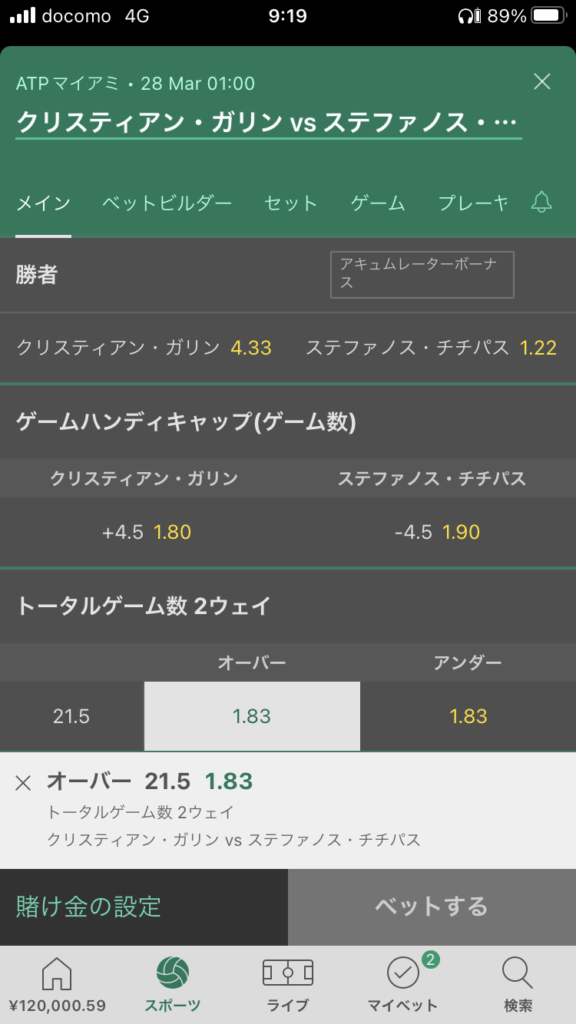Select アンダー 21.5 odds 1.83
The width and height of the screenshot is (576, 1024).
tap(468, 716)
